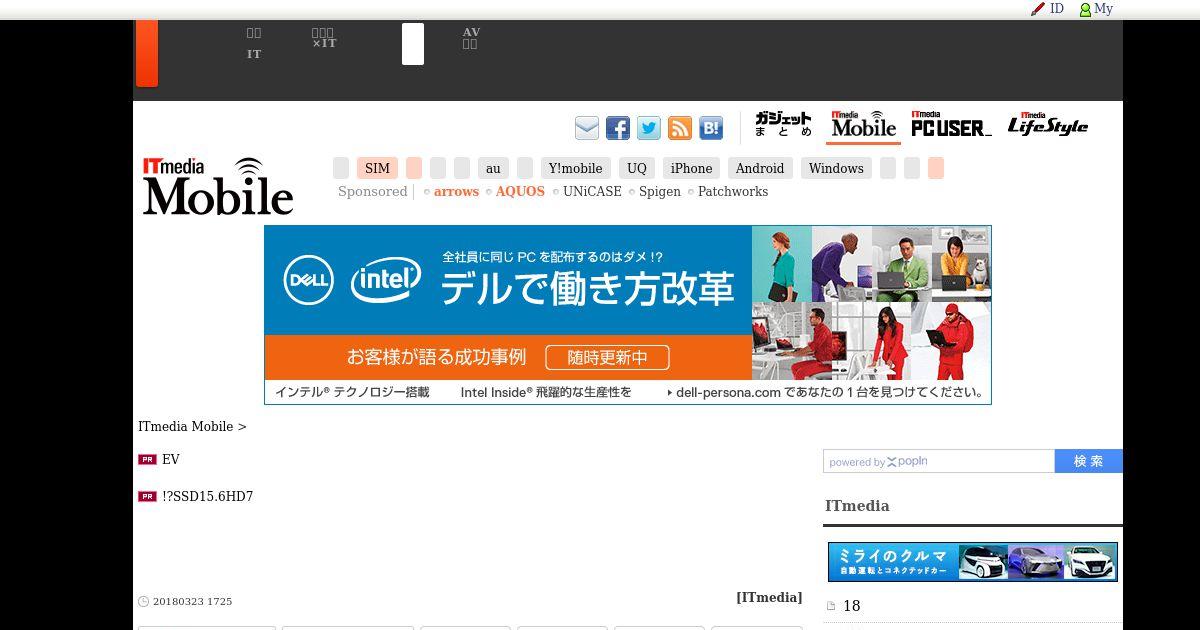Click the orange block in top bar
1200x630 pixels.
point(147,53)
